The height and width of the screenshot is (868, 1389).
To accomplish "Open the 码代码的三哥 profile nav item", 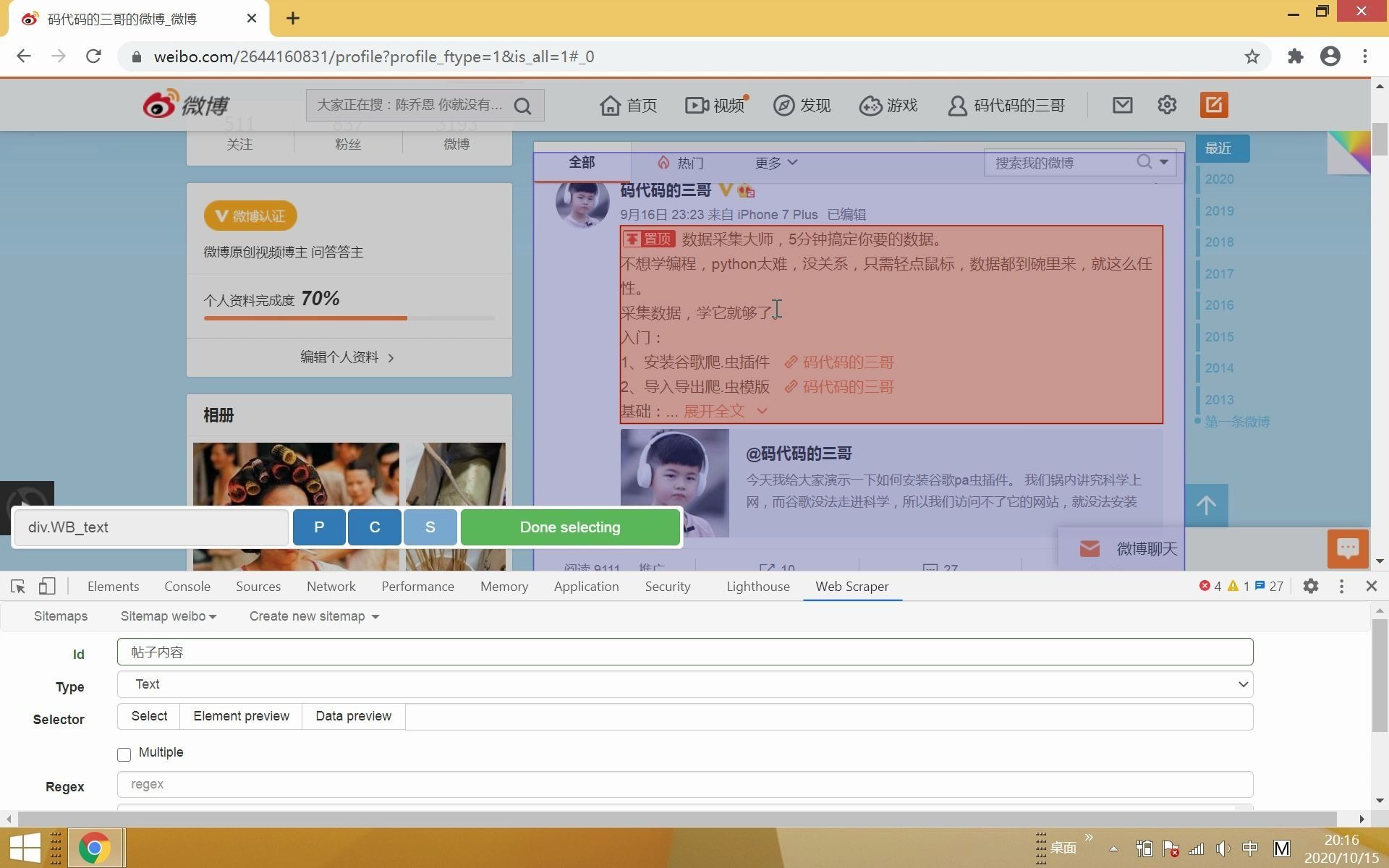I will click(x=1006, y=106).
